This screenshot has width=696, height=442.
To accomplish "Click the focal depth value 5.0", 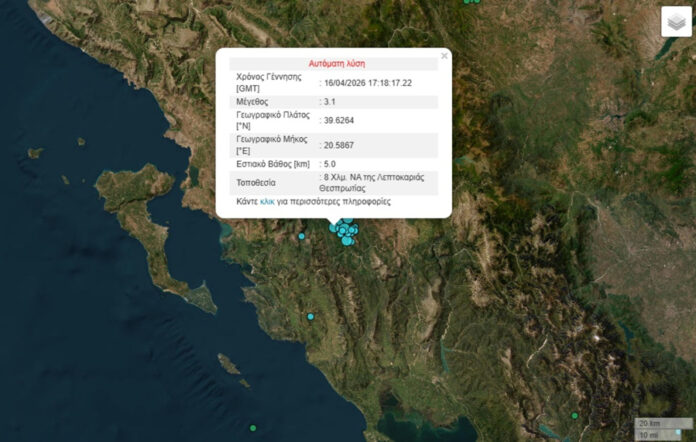I will coord(330,163).
